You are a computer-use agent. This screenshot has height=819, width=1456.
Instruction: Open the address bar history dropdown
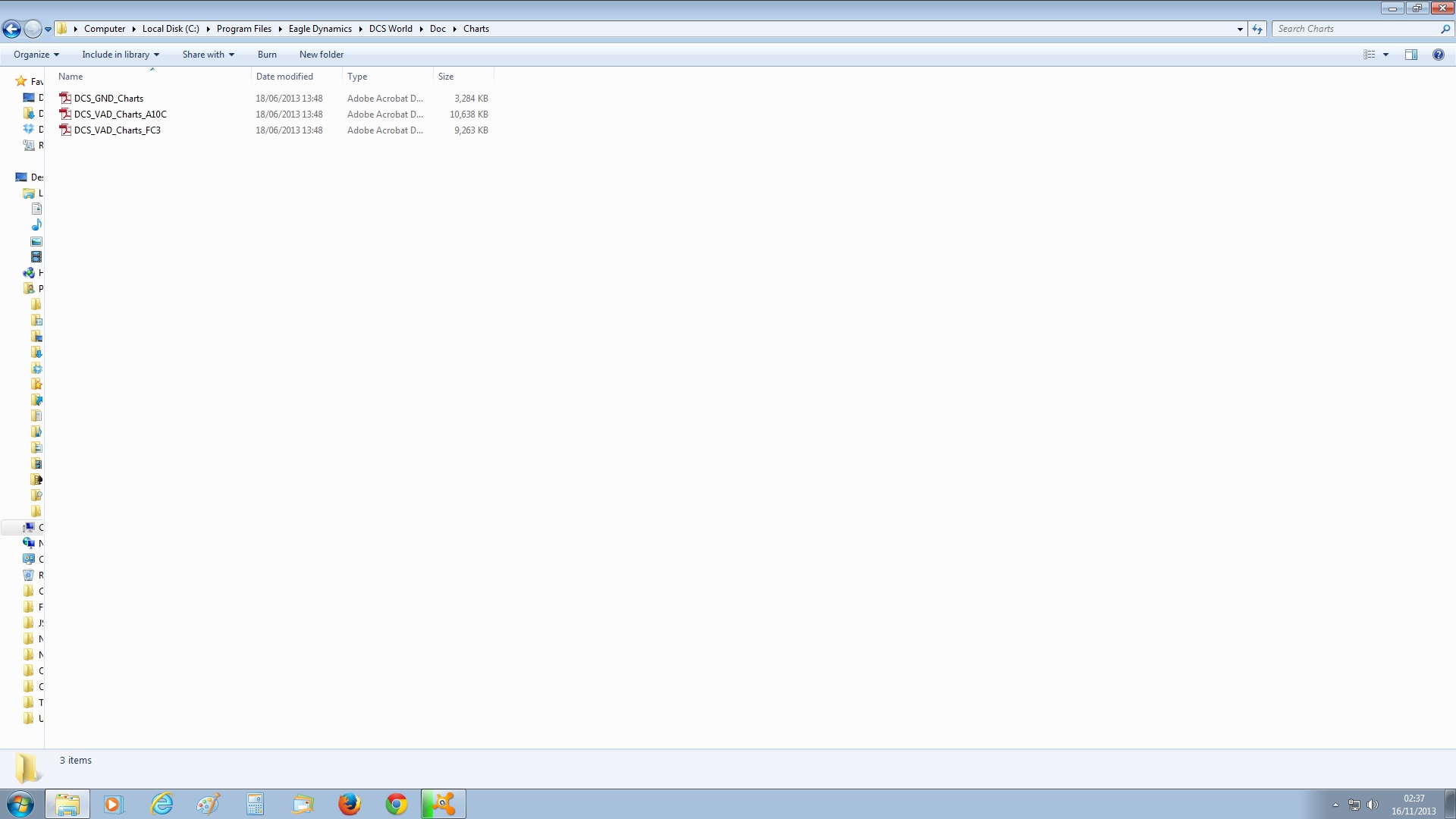pyautogui.click(x=1240, y=29)
